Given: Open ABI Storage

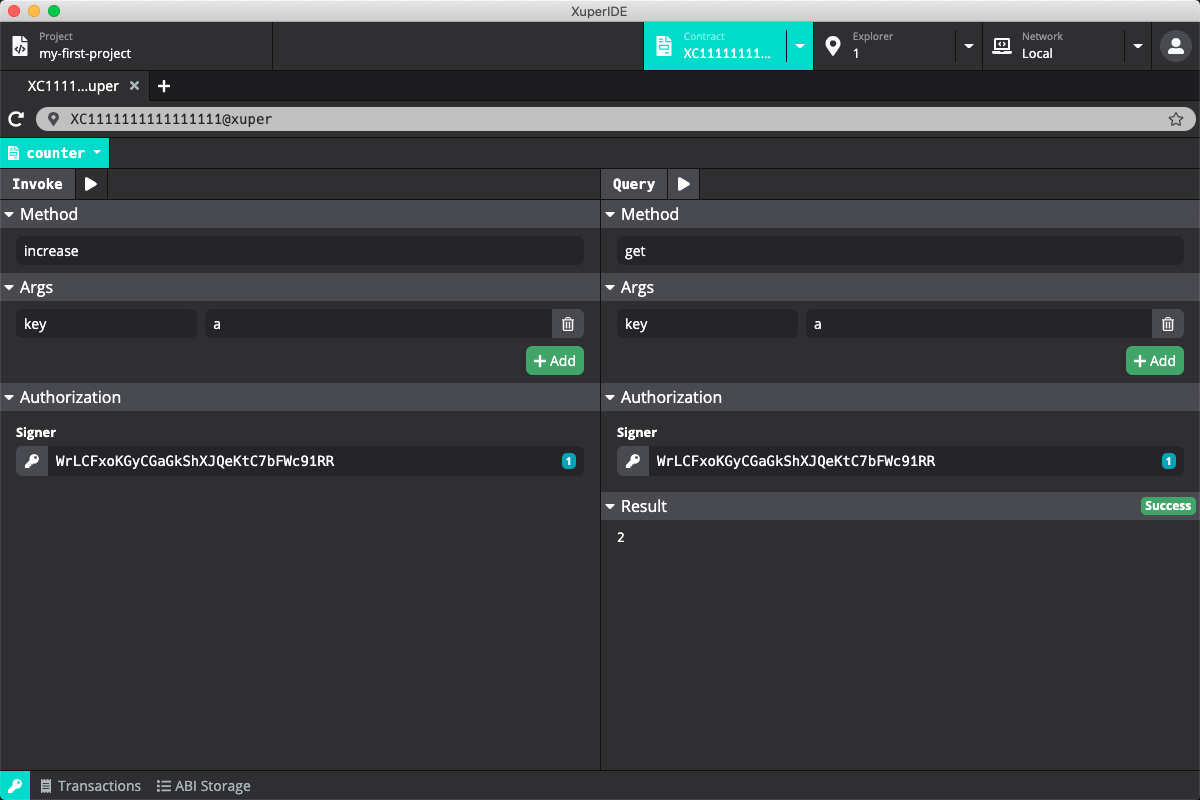Looking at the screenshot, I should [204, 786].
